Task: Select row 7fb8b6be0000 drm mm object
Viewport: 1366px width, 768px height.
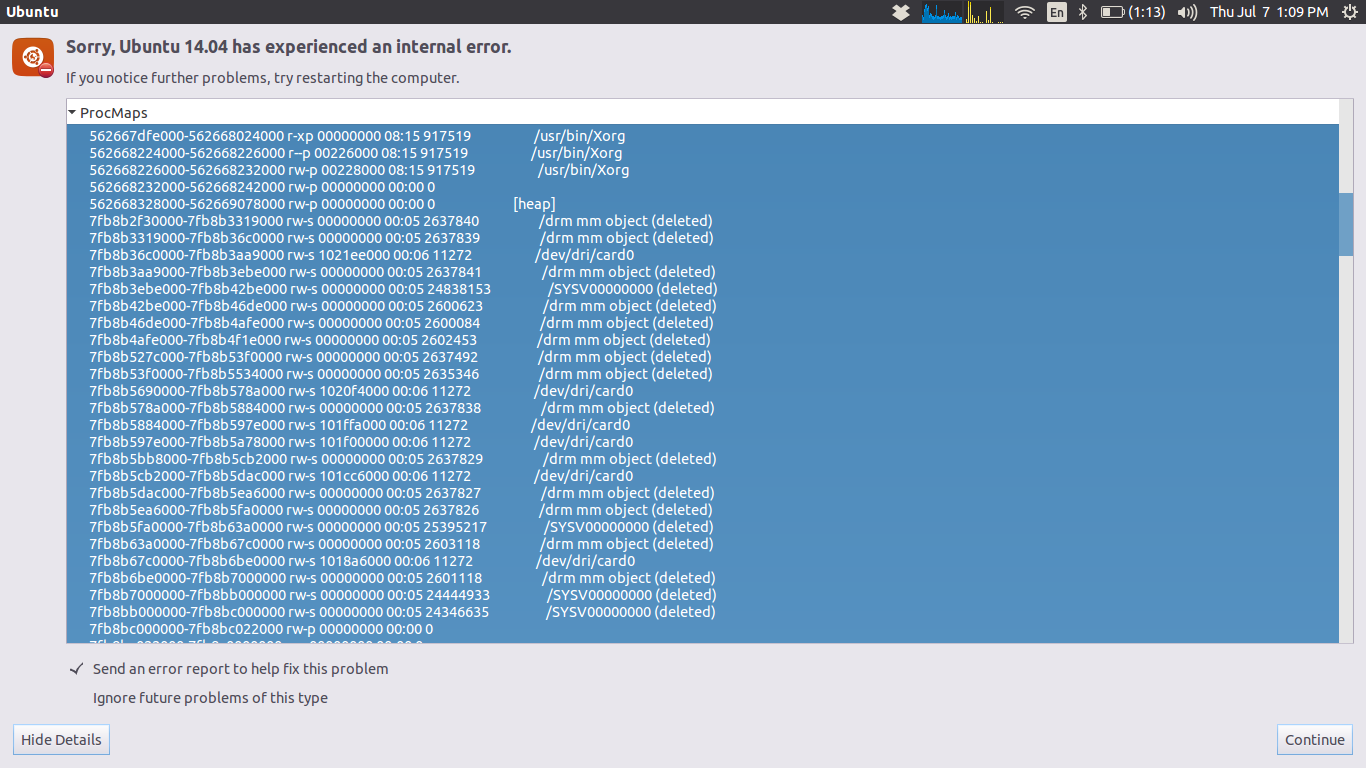Action: click(x=702, y=578)
